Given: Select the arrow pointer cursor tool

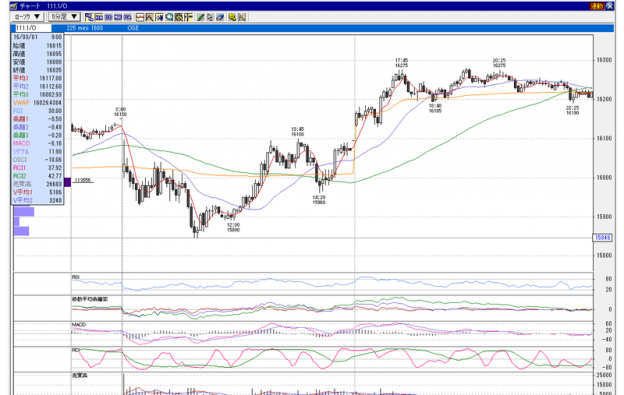Looking at the screenshot, I should point(210,17).
